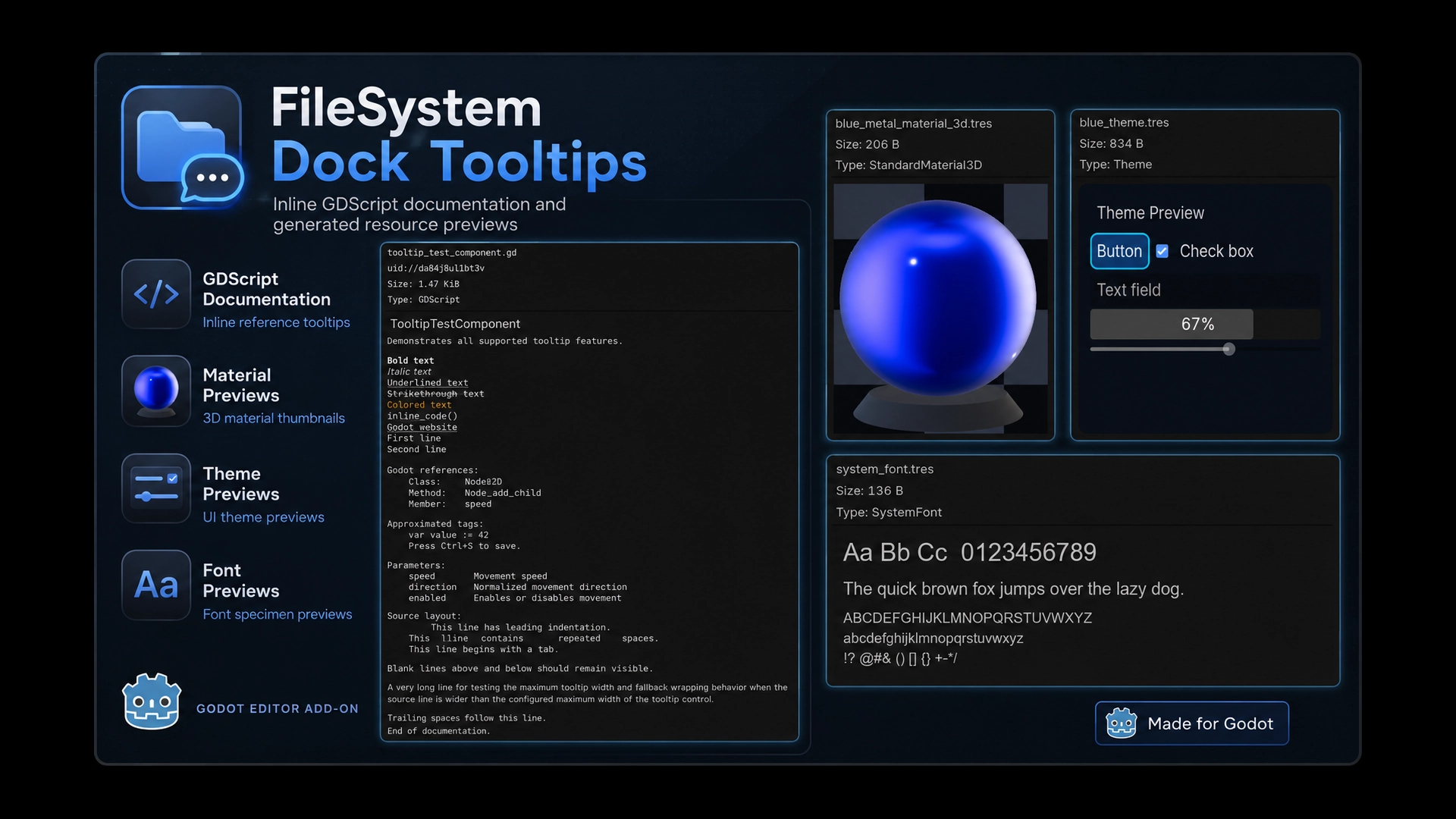The height and width of the screenshot is (819, 1456).
Task: Click the Theme Previews slider icon
Action: pyautogui.click(x=156, y=488)
